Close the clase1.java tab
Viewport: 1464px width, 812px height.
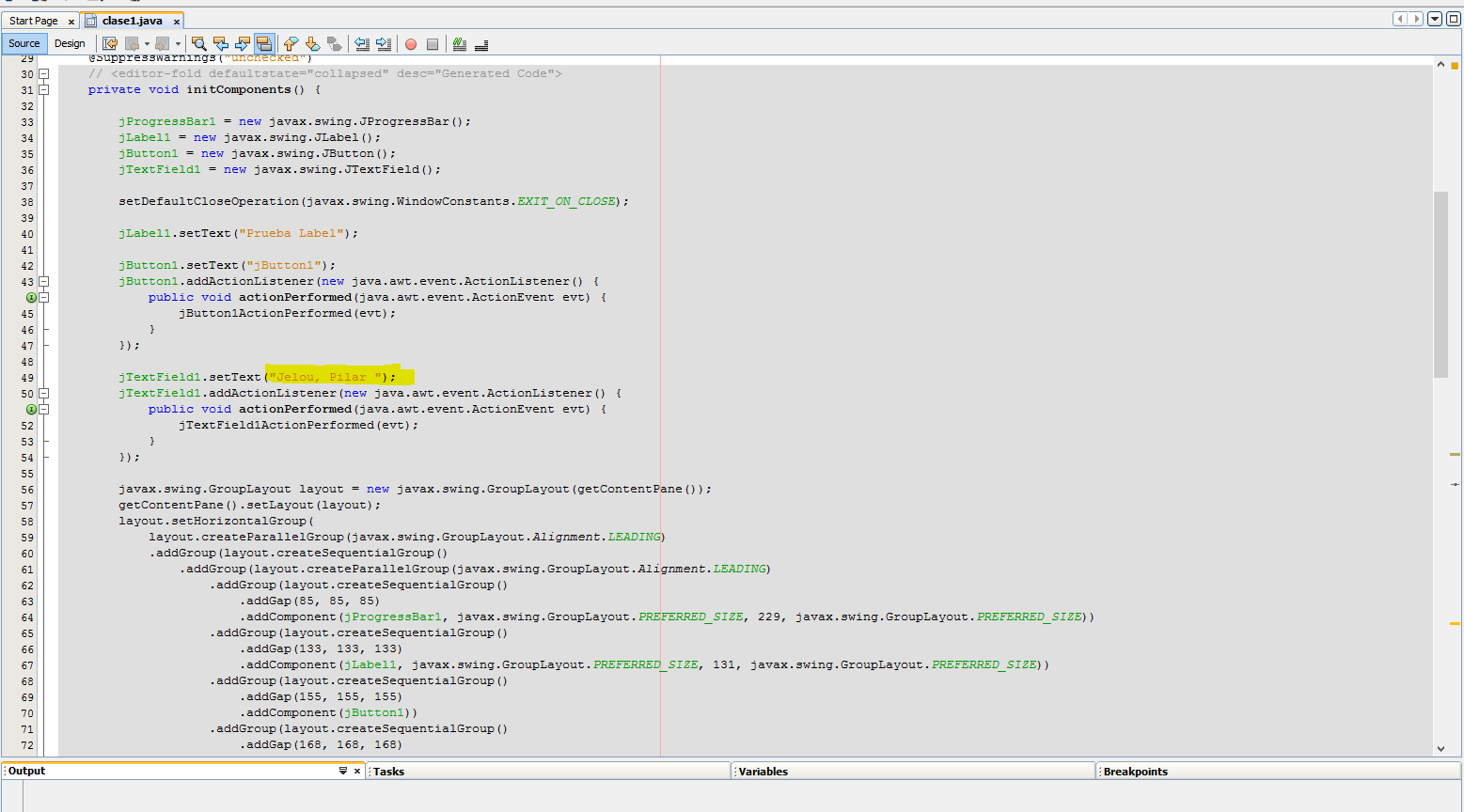click(176, 22)
